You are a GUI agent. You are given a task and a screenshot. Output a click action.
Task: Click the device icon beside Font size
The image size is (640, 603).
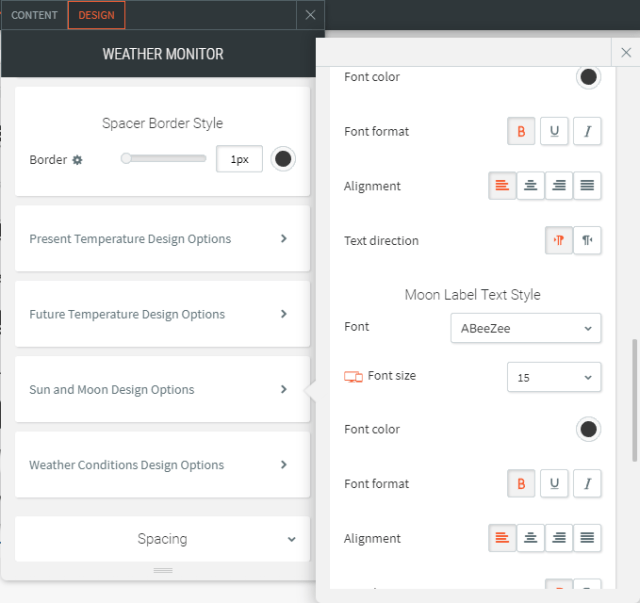[353, 377]
